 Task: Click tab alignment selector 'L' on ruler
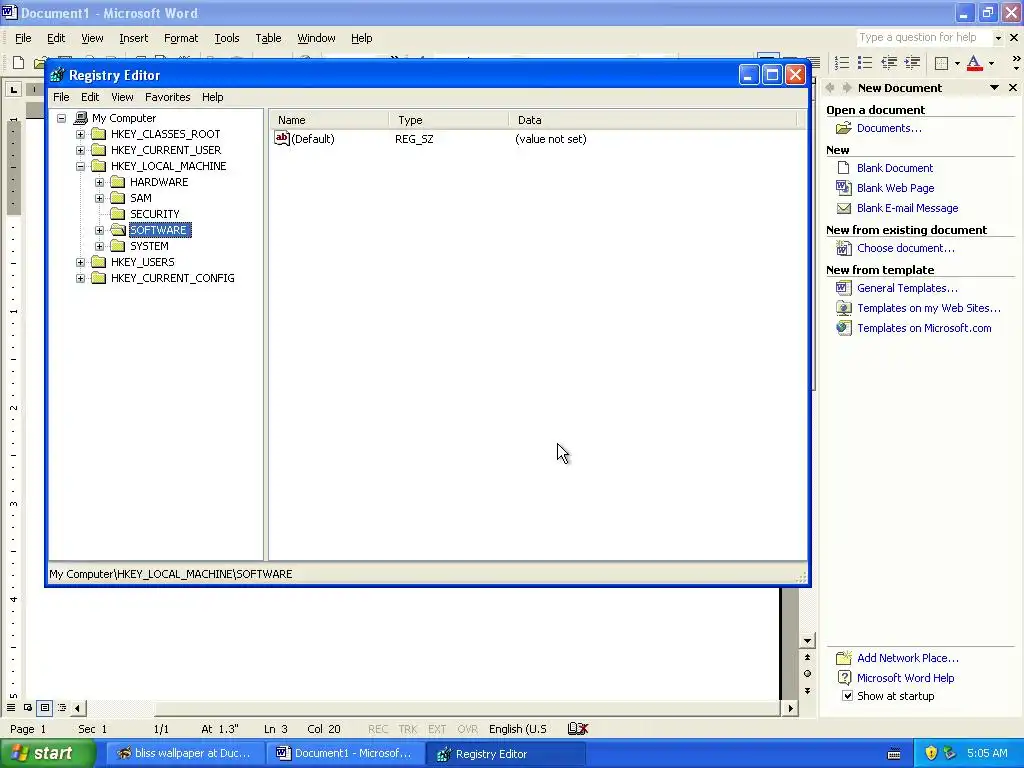pyautogui.click(x=14, y=89)
